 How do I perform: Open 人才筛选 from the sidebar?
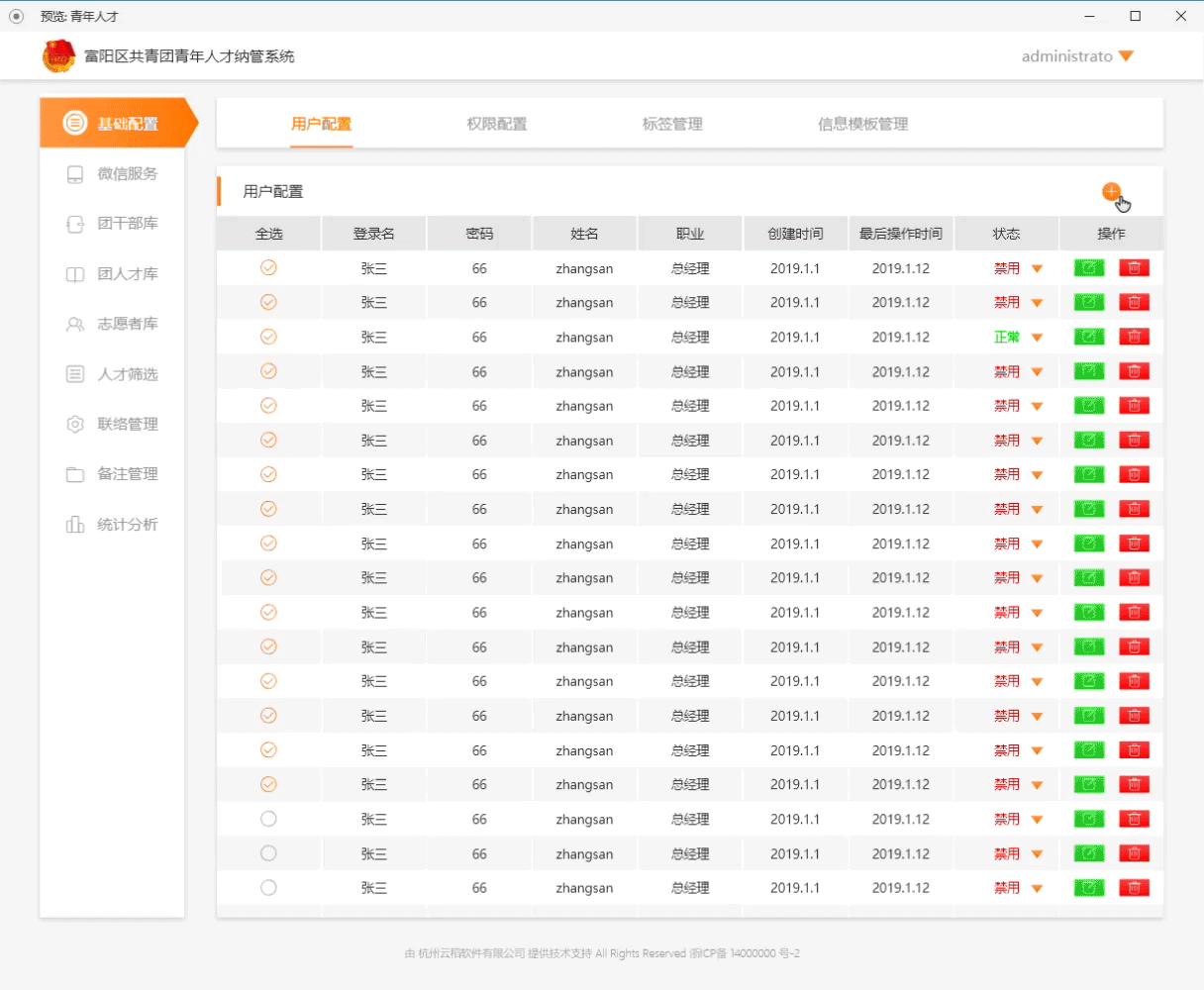point(112,374)
